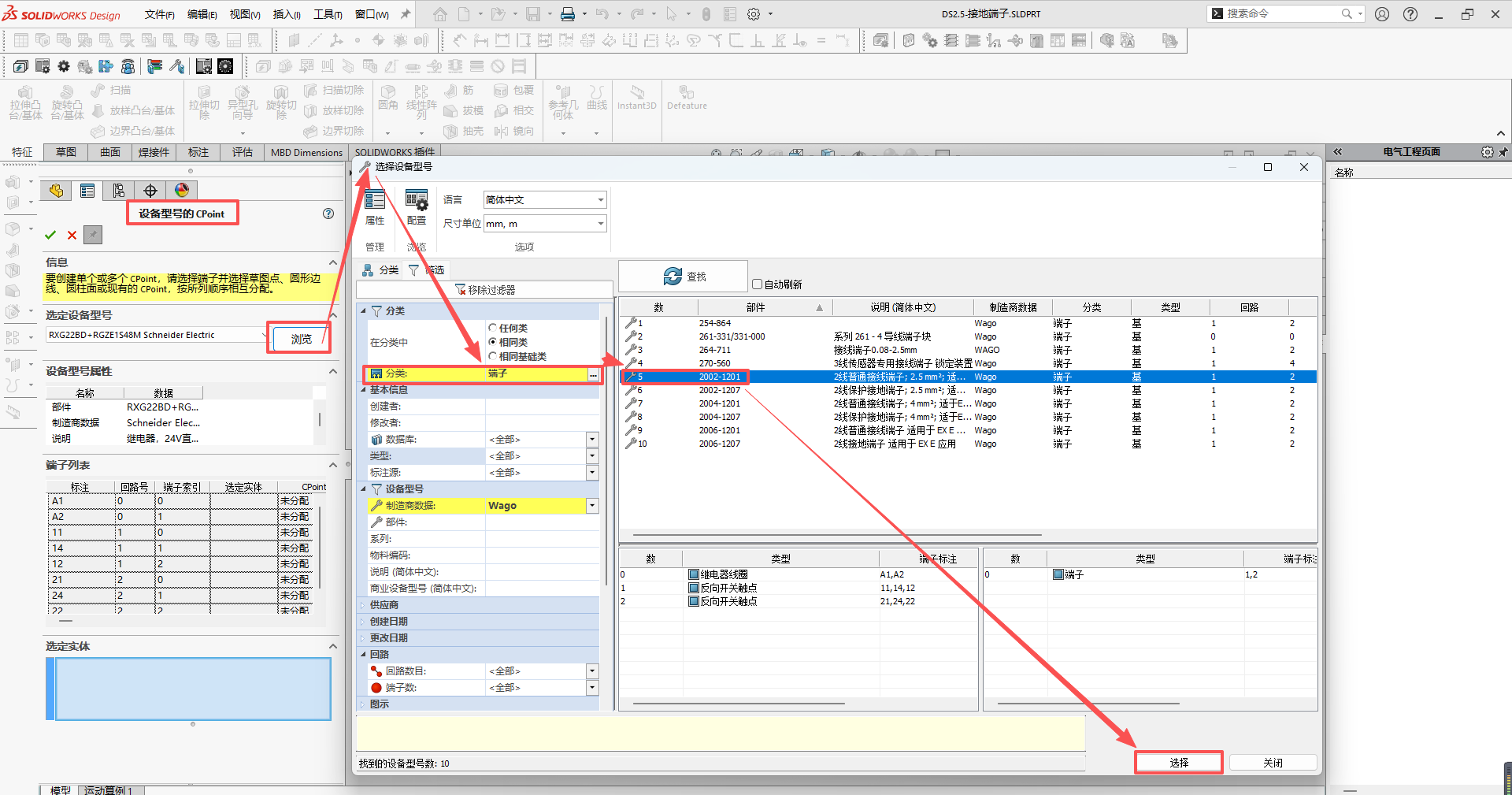The image size is (1512, 795).
Task: Open the 配置 configuration icon
Action: (x=416, y=207)
